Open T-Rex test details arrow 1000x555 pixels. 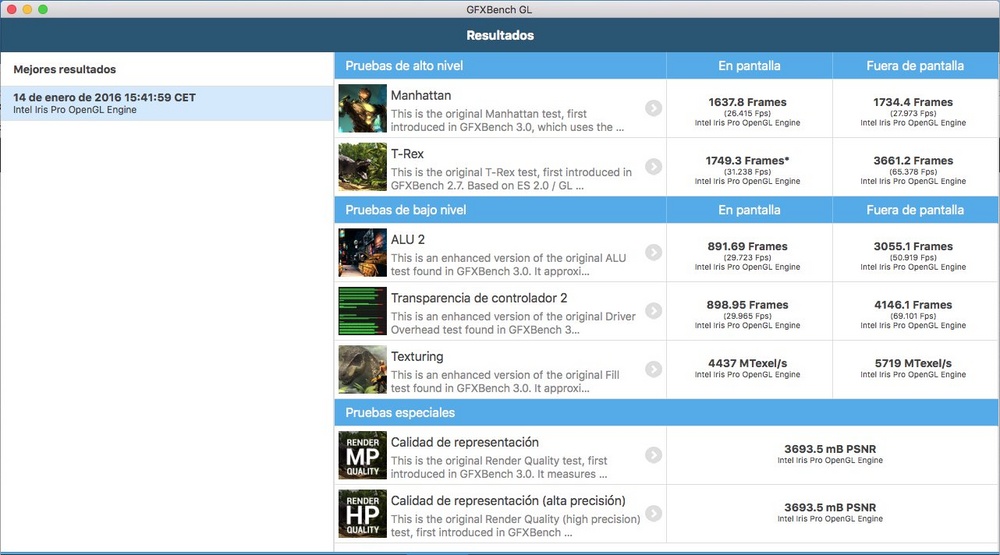point(653,166)
